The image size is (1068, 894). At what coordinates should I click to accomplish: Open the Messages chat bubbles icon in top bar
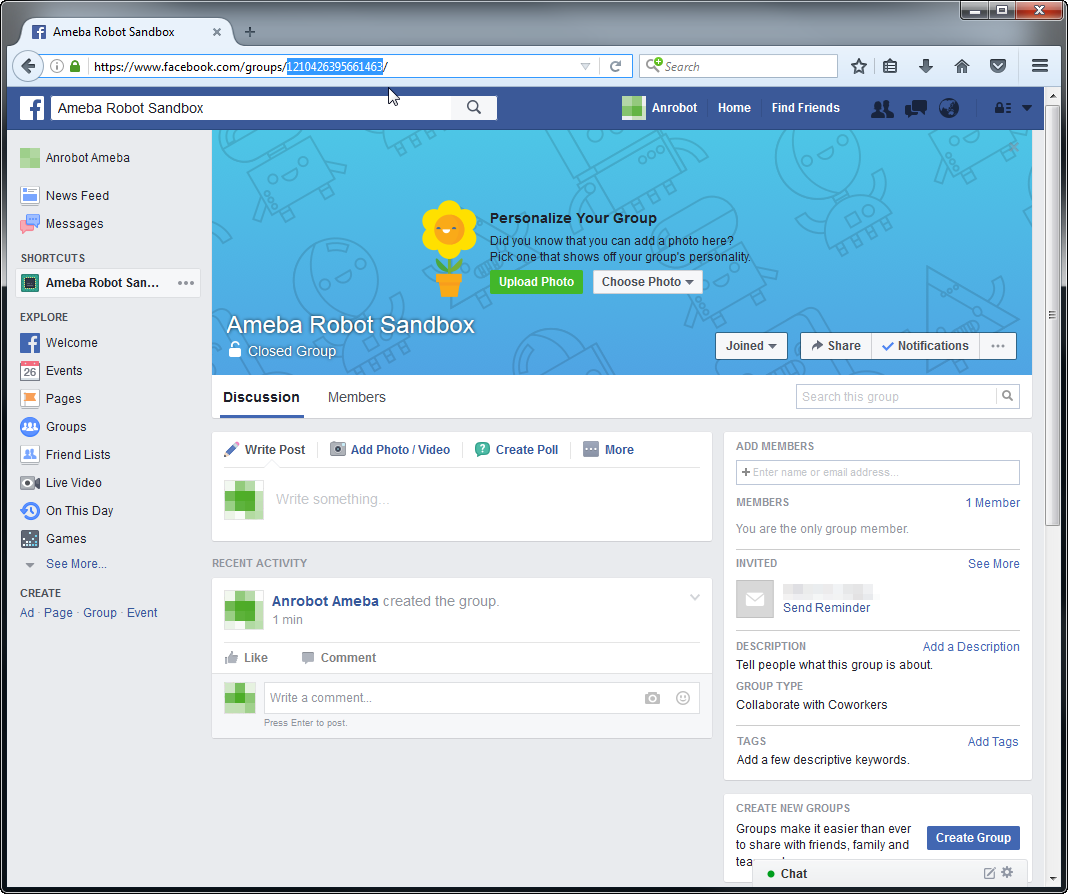[x=915, y=108]
